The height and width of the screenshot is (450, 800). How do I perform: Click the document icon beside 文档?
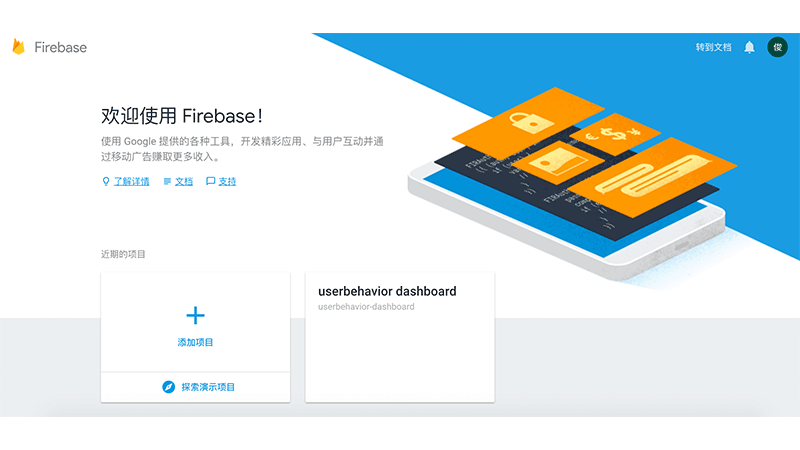coord(167,182)
